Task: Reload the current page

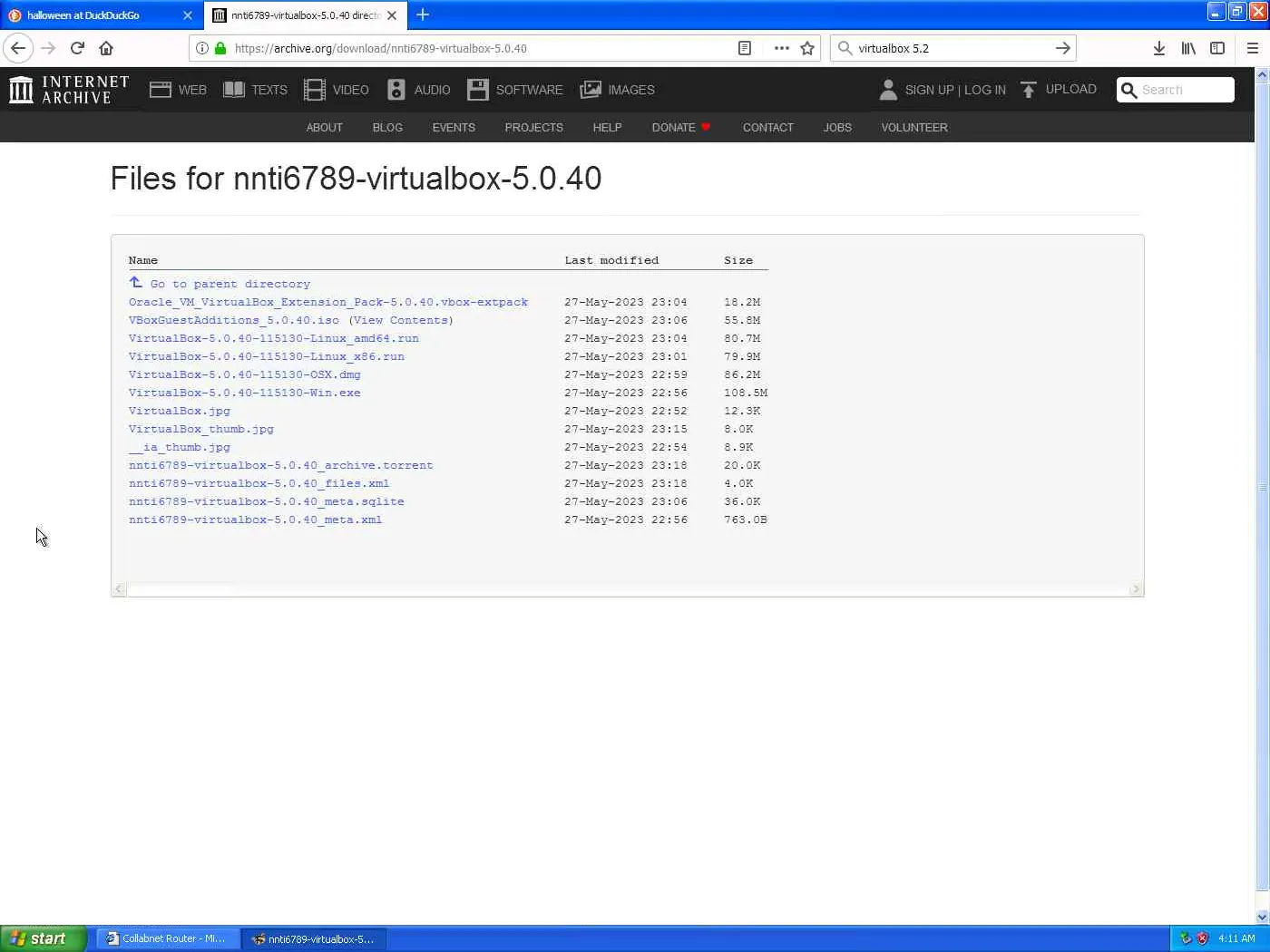Action: [77, 48]
